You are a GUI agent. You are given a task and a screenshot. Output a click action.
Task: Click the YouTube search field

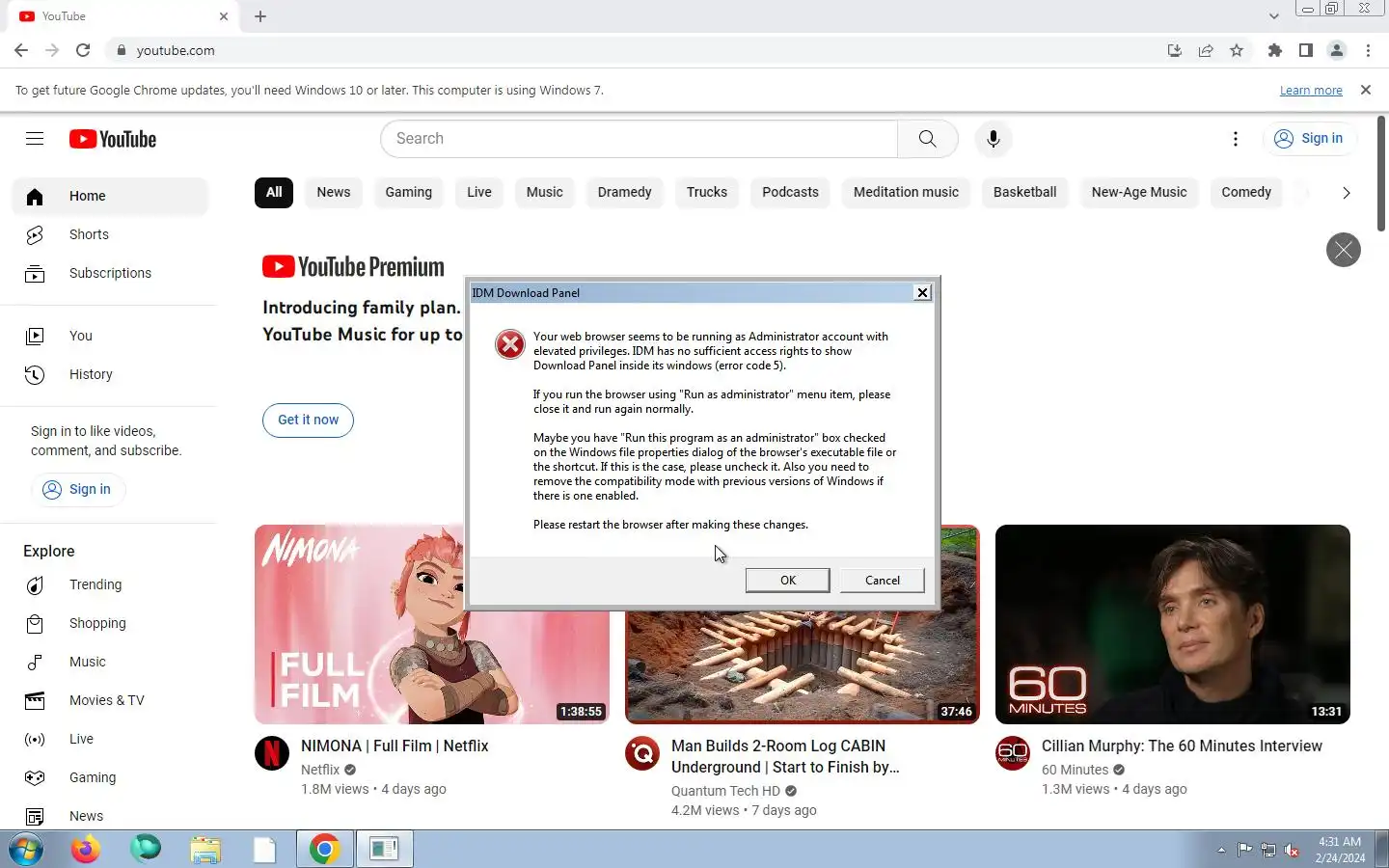tap(640, 139)
